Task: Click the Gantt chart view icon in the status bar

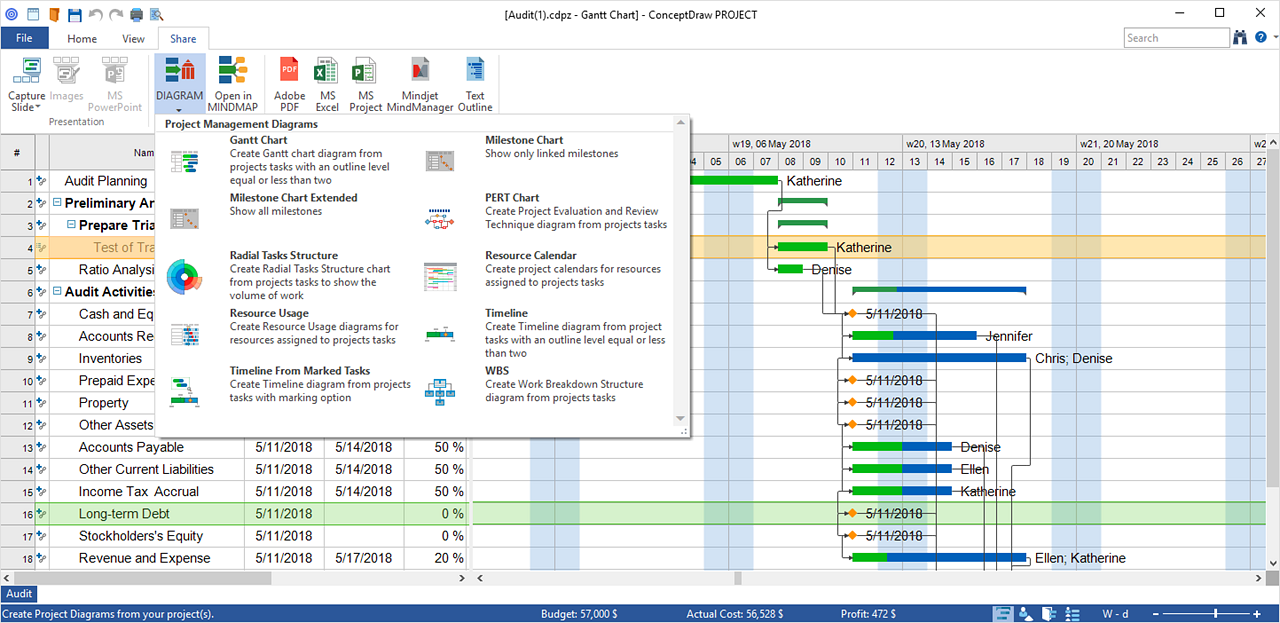Action: 1003,614
